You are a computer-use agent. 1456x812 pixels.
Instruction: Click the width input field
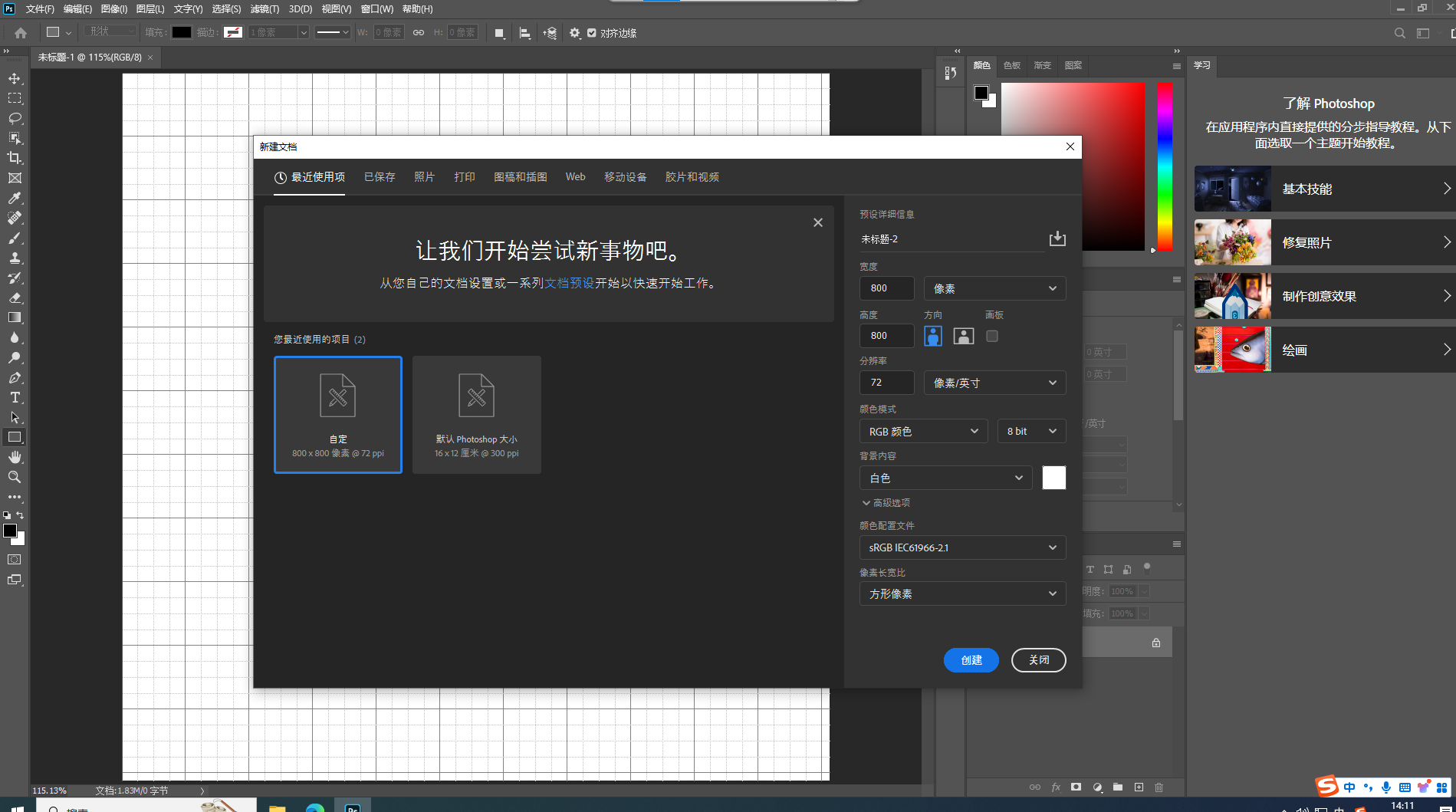click(x=887, y=288)
